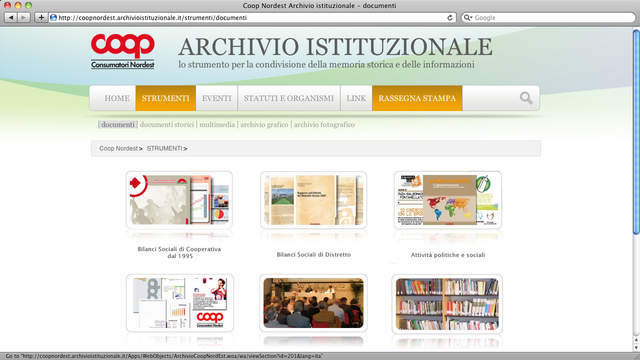Zoom the window with green button
Viewport: 640px width, 360px height.
click(x=28, y=5)
